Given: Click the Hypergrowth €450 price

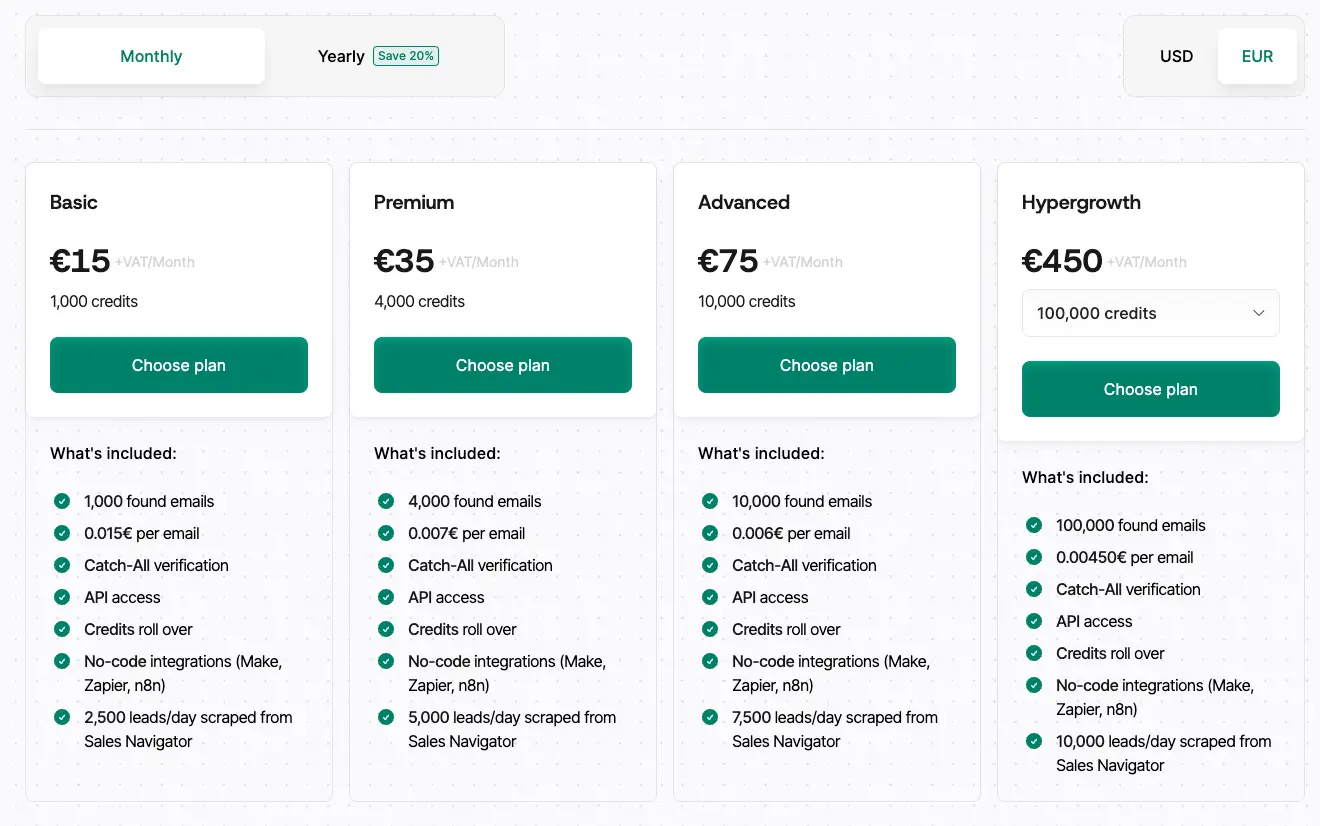Looking at the screenshot, I should click(x=1062, y=261).
